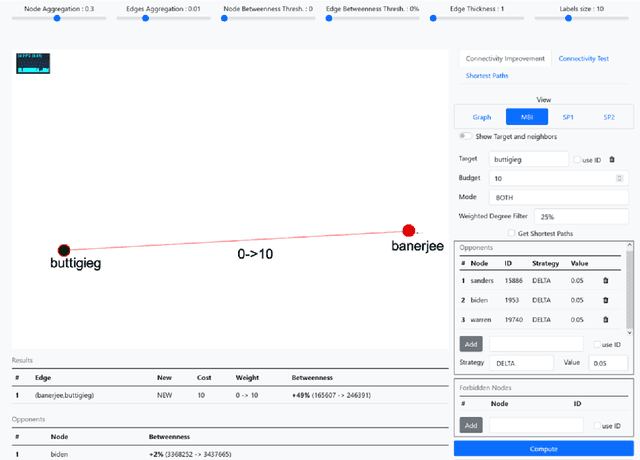Click the Budget number stepper arrows

(x=619, y=178)
